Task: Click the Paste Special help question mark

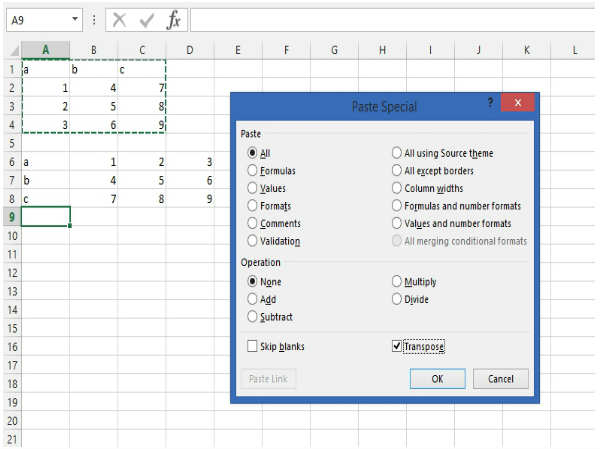Action: click(490, 103)
